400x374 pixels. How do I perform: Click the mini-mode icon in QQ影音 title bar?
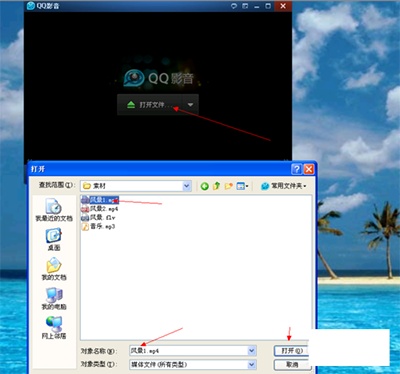[x=245, y=6]
